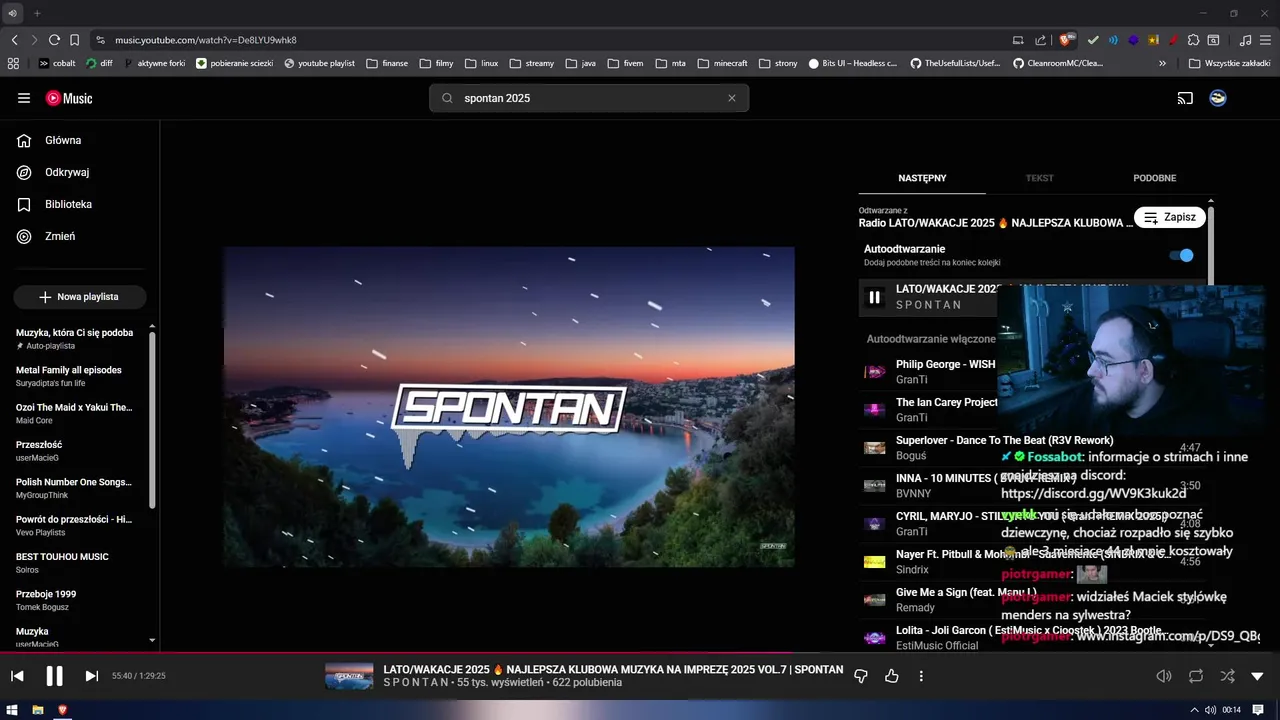Open the YouTube Music hamburger menu
The width and height of the screenshot is (1280, 720).
24,98
